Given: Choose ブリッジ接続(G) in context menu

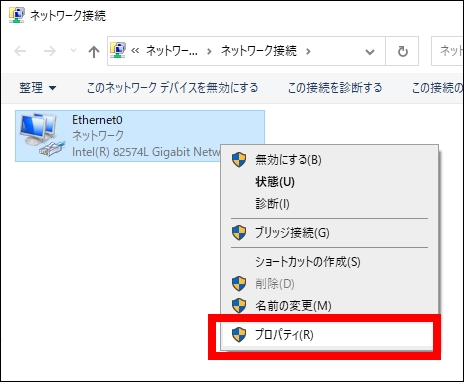Looking at the screenshot, I should (329, 233).
